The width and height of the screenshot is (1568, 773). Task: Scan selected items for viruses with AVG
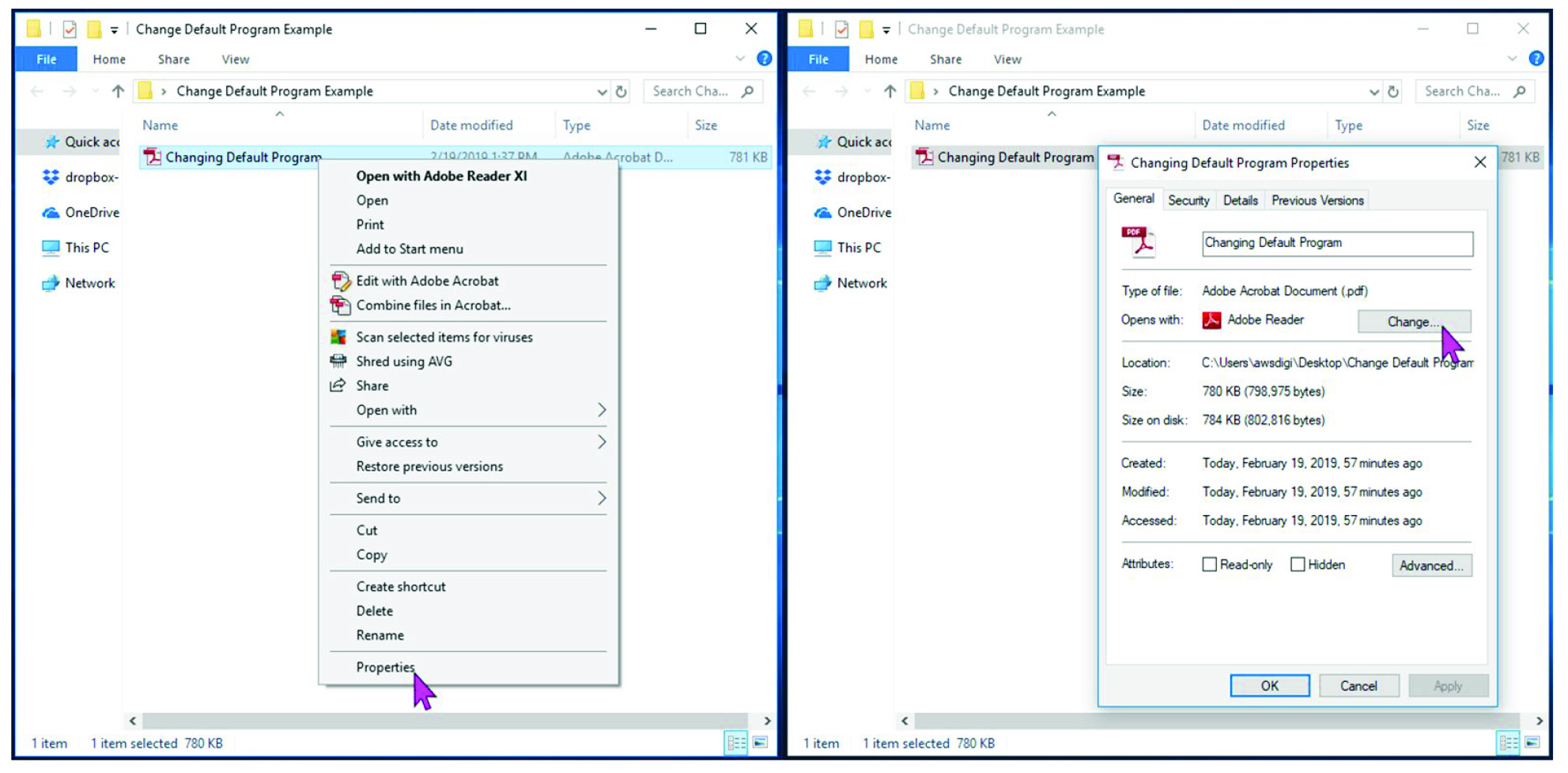[444, 336]
